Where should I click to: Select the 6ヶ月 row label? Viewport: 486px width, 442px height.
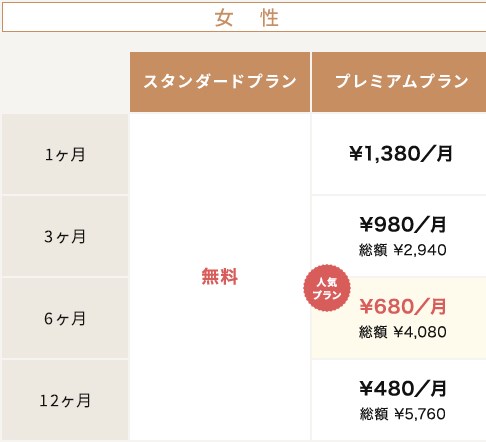pos(65,318)
